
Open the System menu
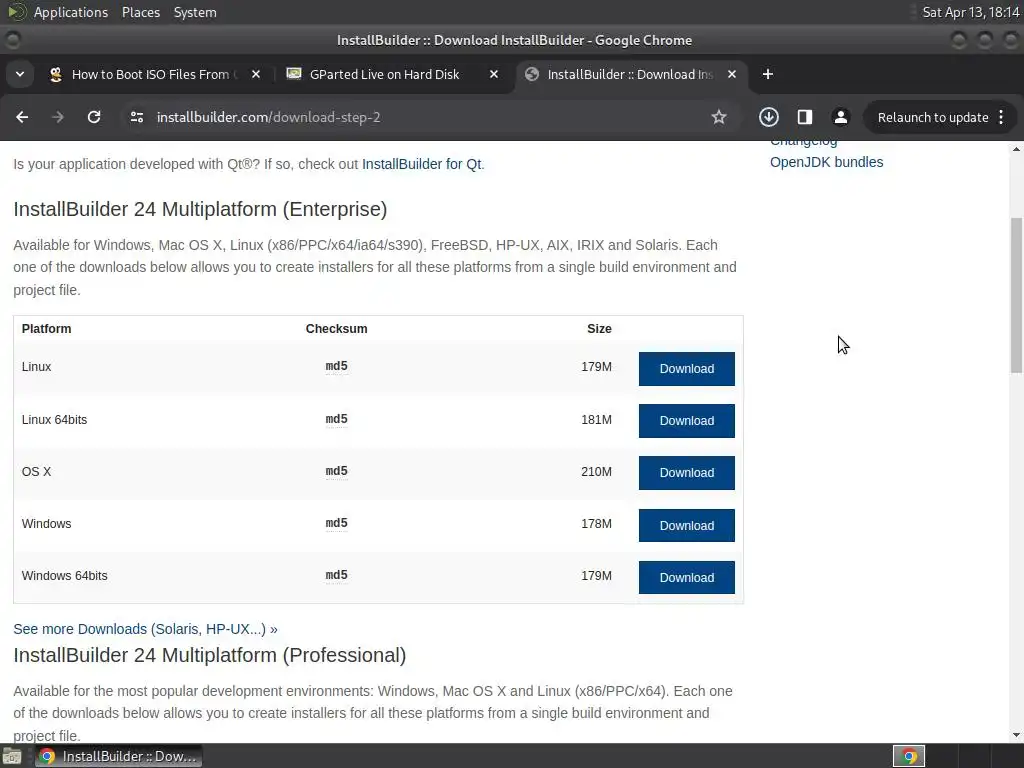point(195,12)
